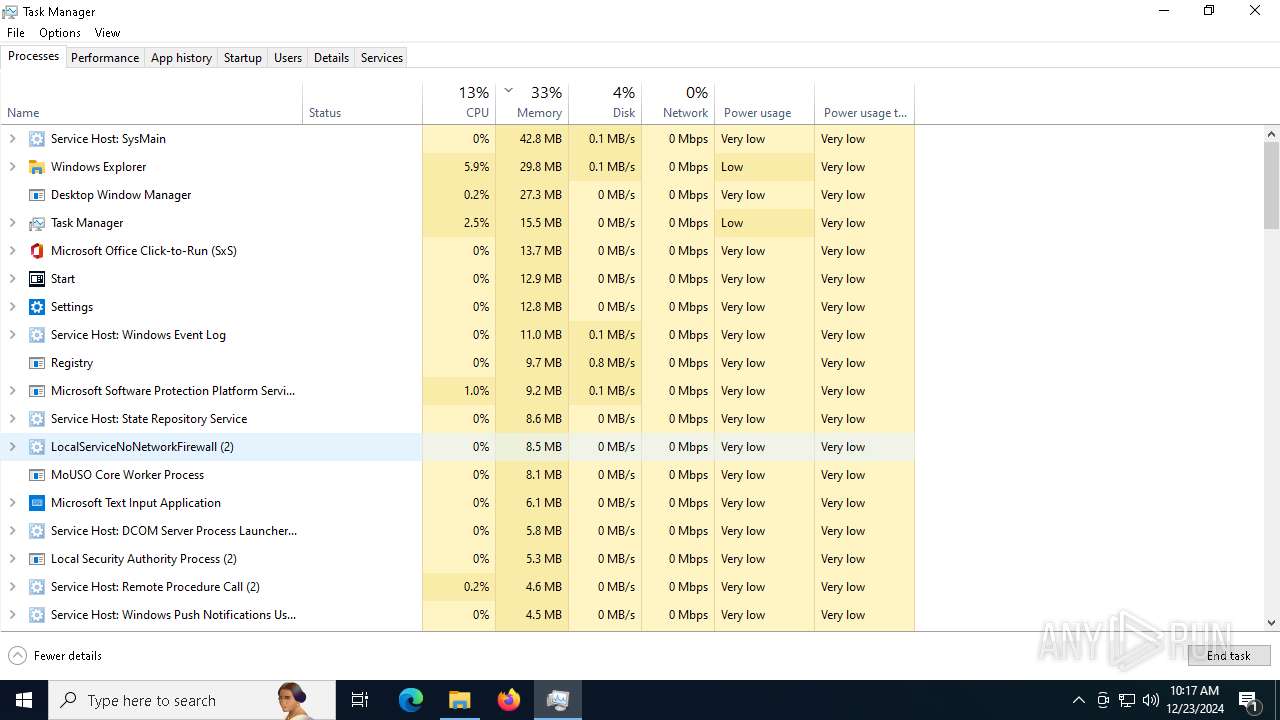1280x720 pixels.
Task: Sort by the Status column header
Action: click(362, 103)
